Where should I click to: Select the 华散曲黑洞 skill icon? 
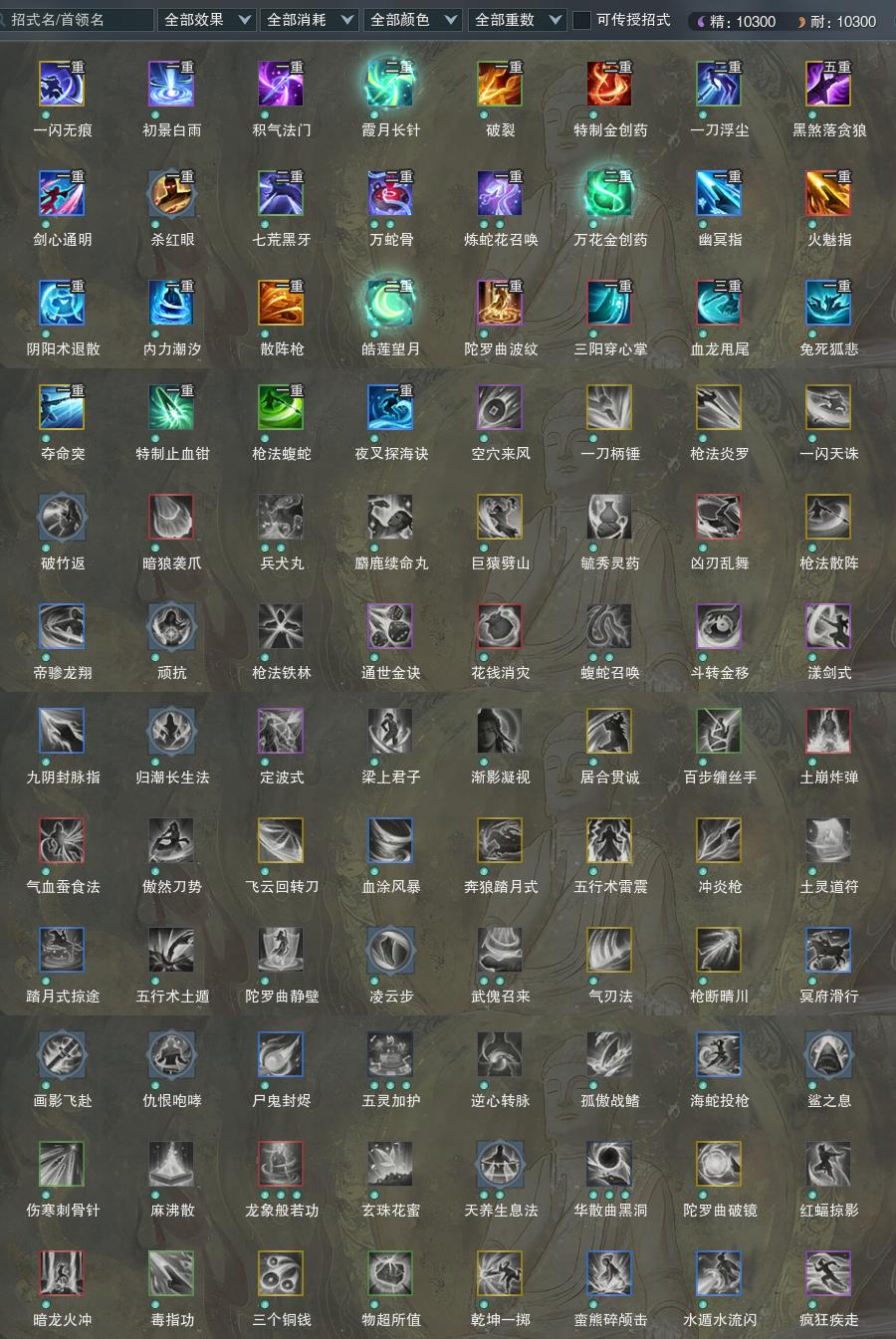point(610,1164)
